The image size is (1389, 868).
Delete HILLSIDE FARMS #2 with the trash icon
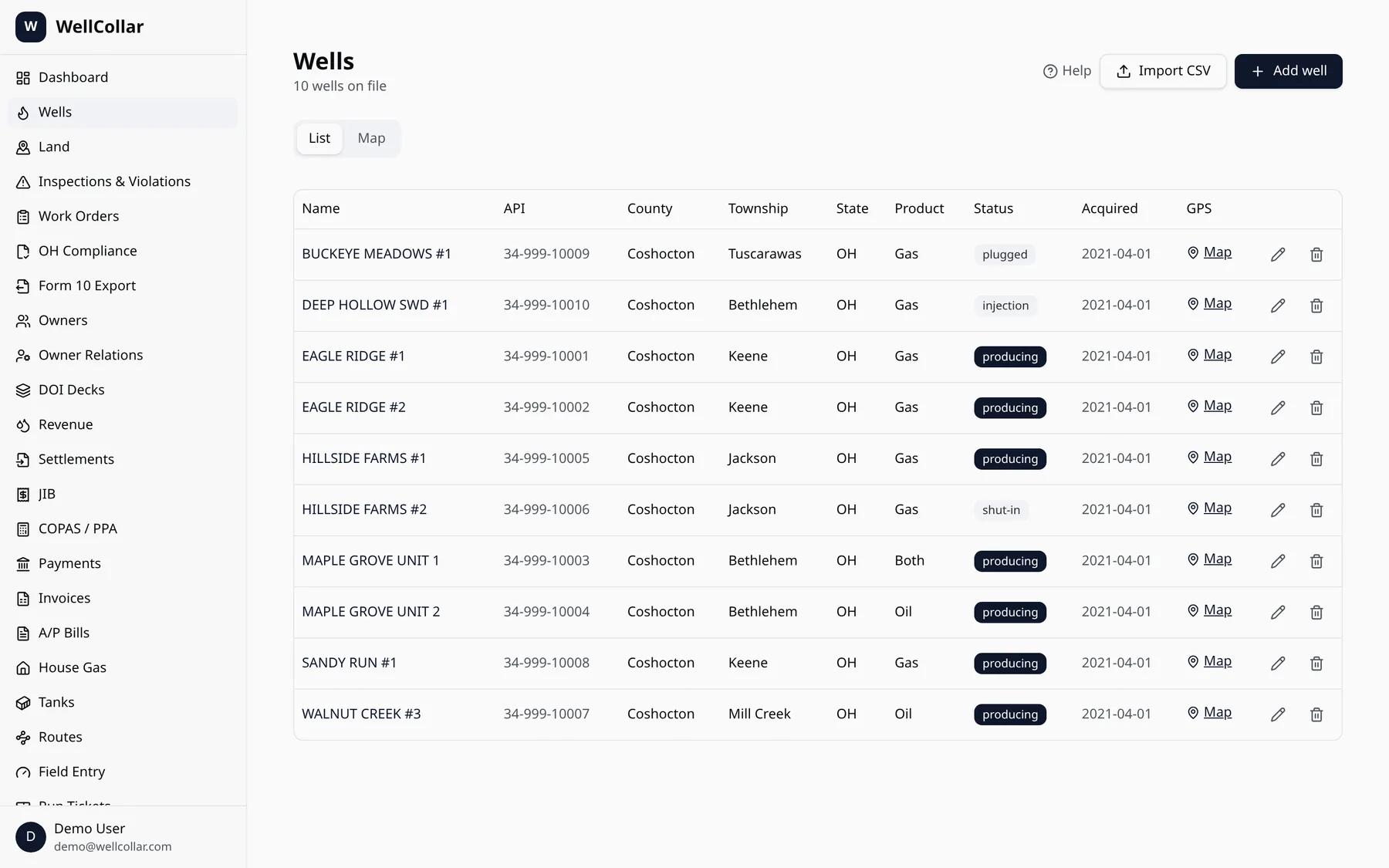pyautogui.click(x=1316, y=510)
